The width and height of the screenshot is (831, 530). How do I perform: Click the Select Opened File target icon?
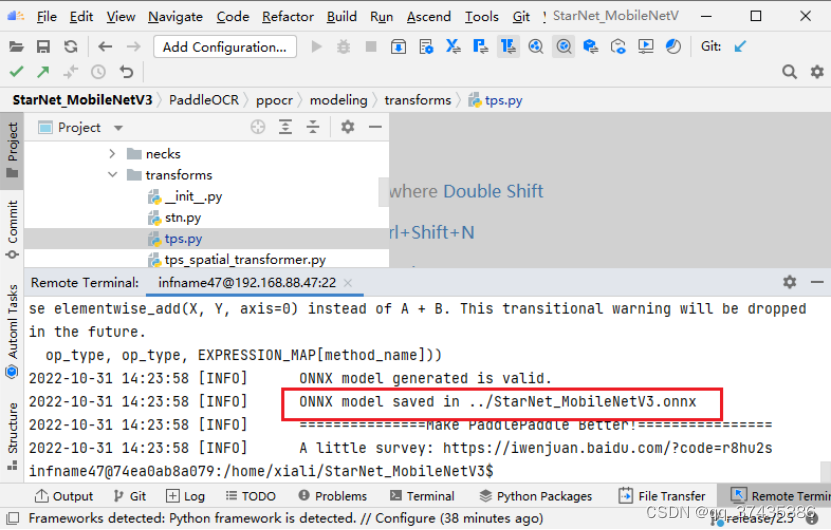coord(258,127)
